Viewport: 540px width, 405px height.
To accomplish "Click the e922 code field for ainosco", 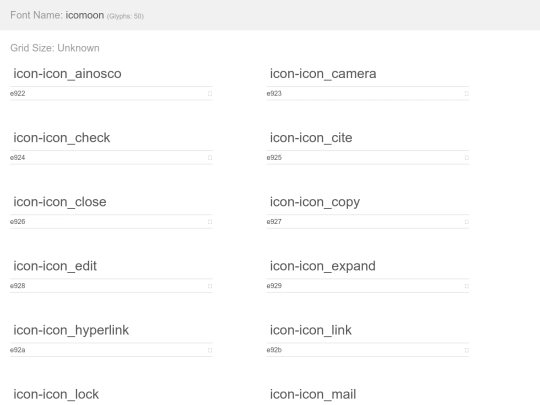I will click(107, 94).
